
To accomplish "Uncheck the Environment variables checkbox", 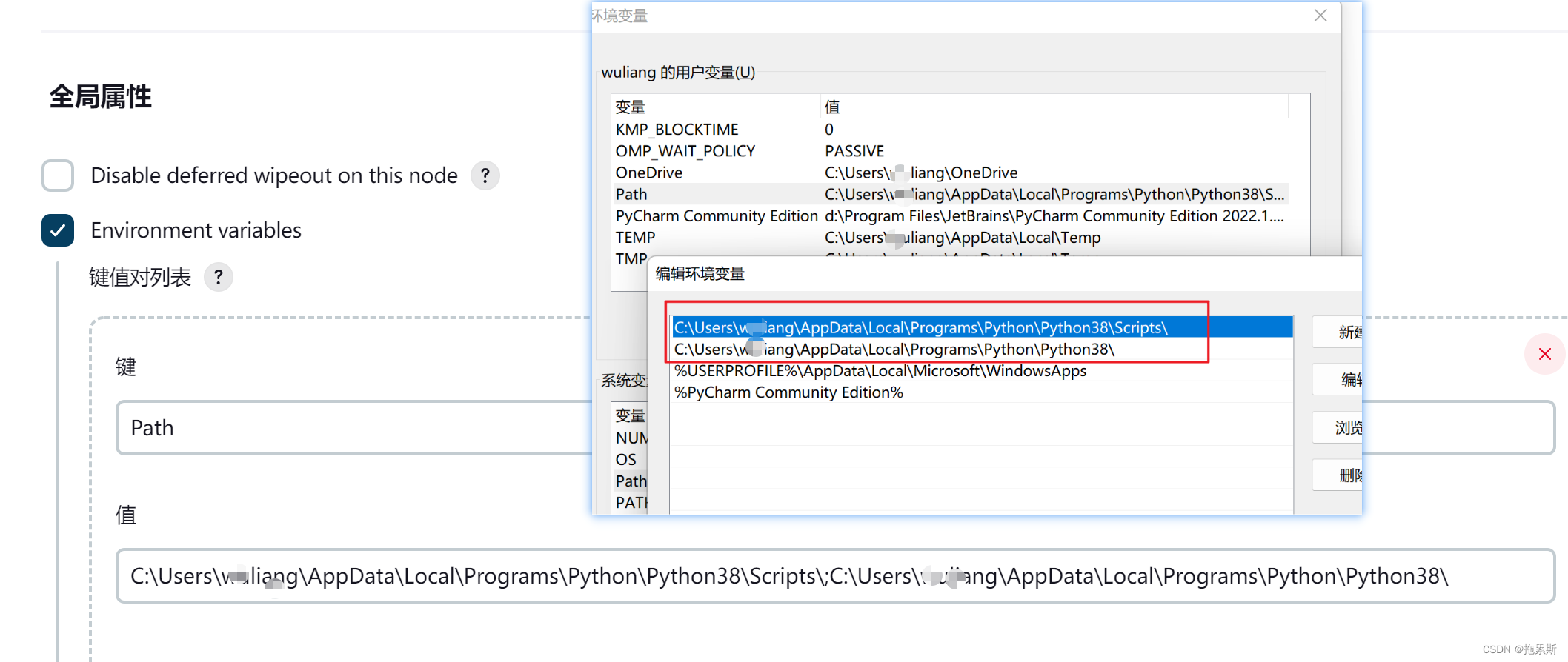I will click(58, 230).
